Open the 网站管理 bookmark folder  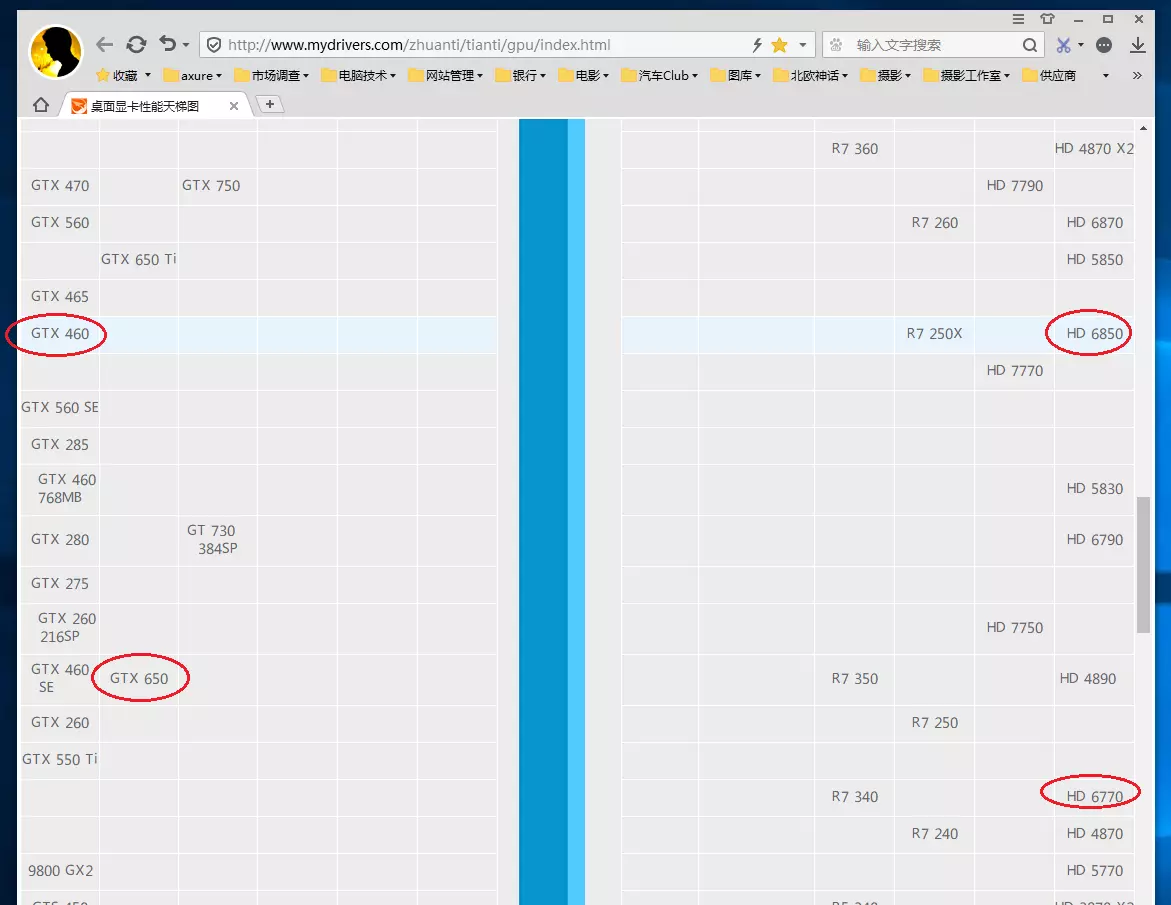(446, 75)
